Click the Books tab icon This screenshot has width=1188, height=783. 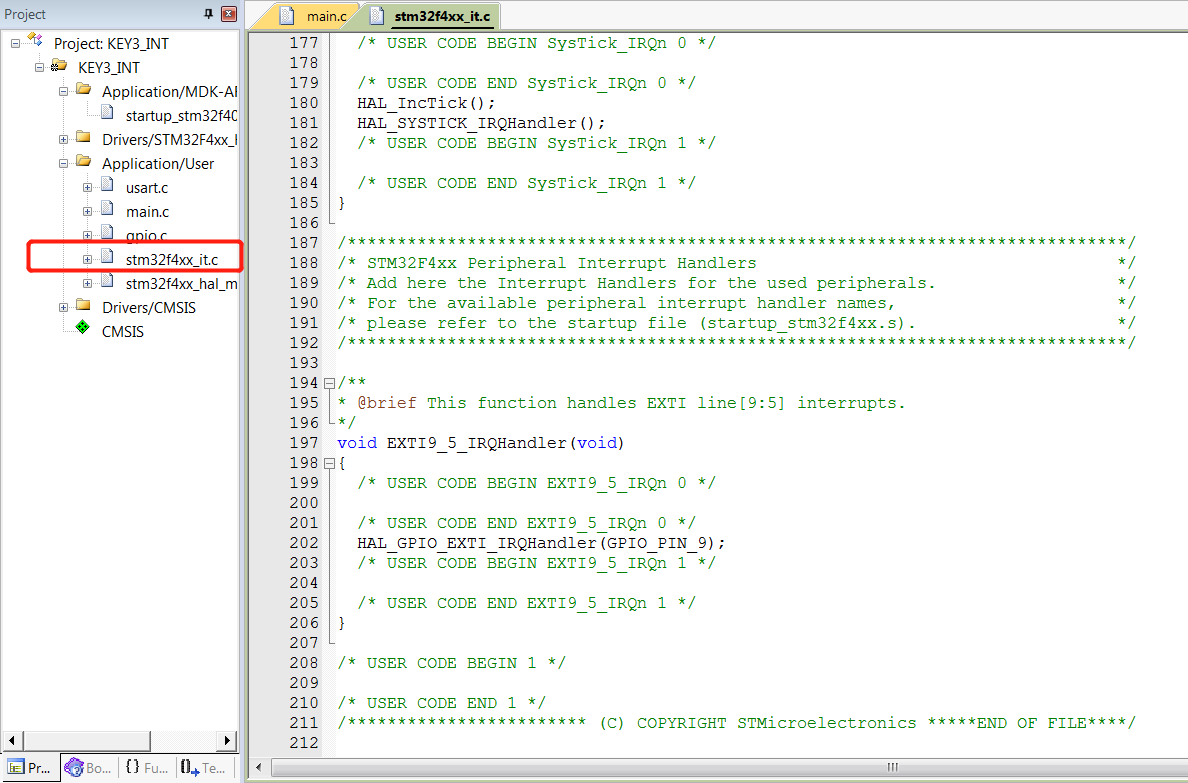tap(73, 767)
